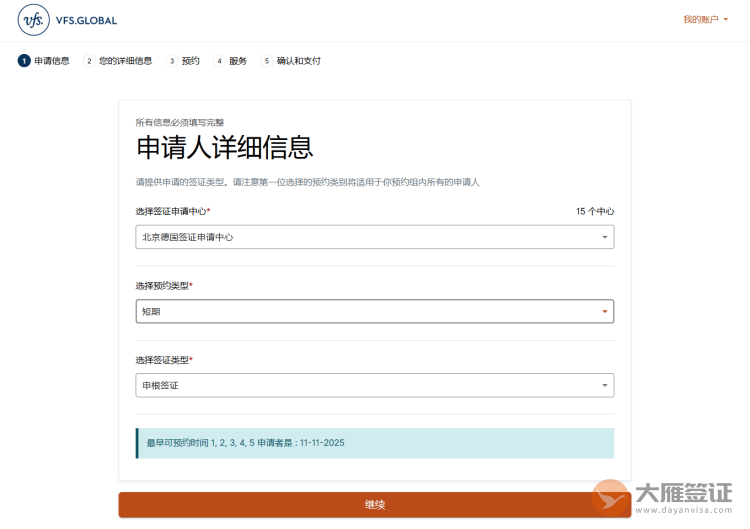Image resolution: width=750 pixels, height=529 pixels.
Task: Click the 选择签证类型 field label
Action: tap(164, 360)
